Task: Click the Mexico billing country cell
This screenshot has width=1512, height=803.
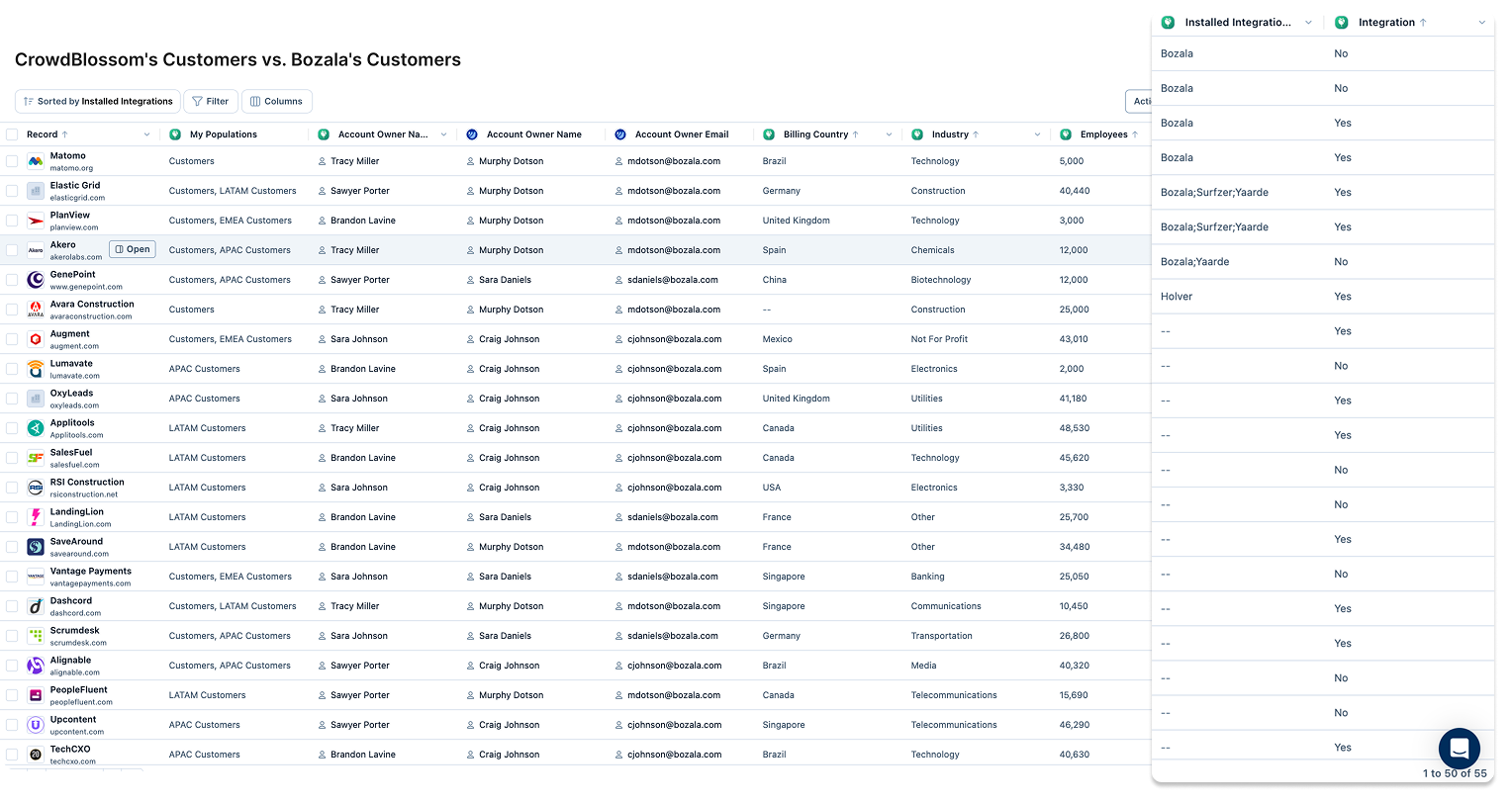Action: (x=778, y=339)
